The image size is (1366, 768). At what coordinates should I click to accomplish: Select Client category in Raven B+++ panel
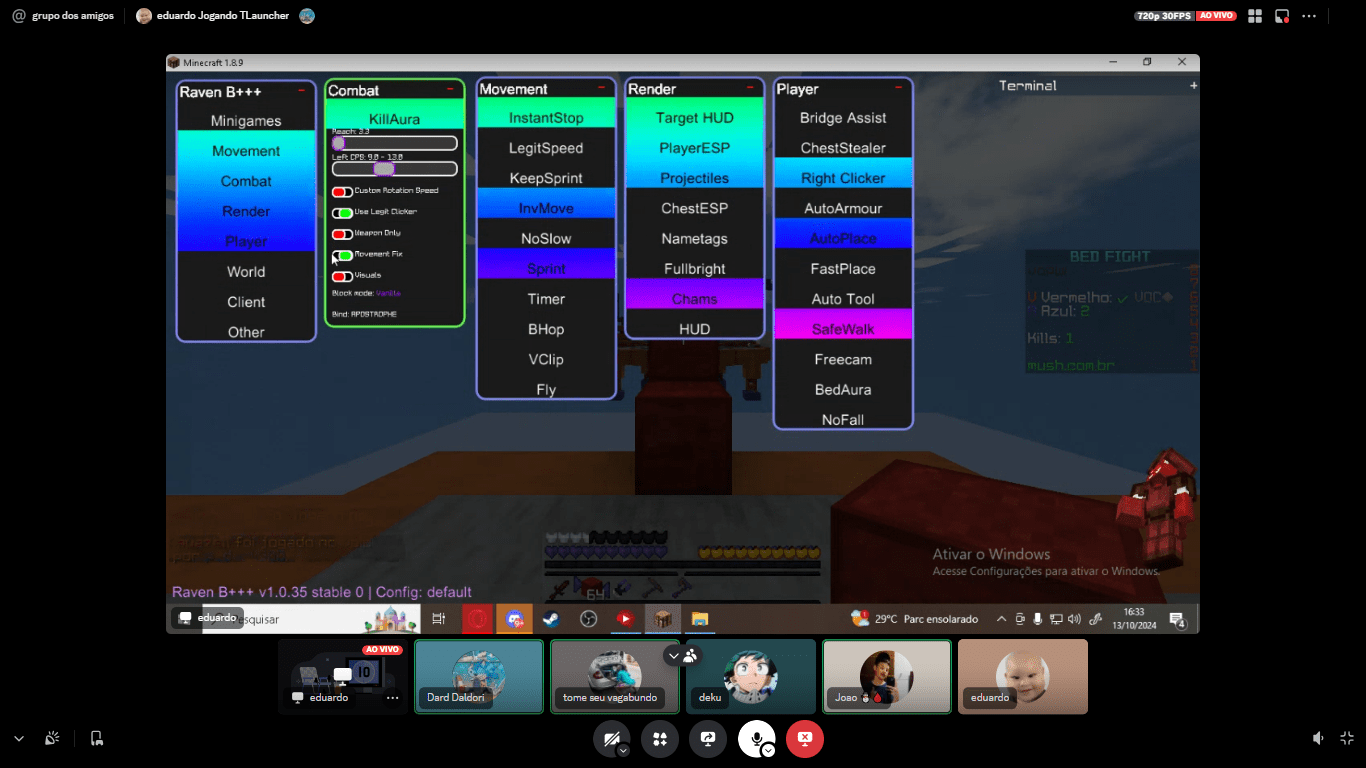point(246,302)
